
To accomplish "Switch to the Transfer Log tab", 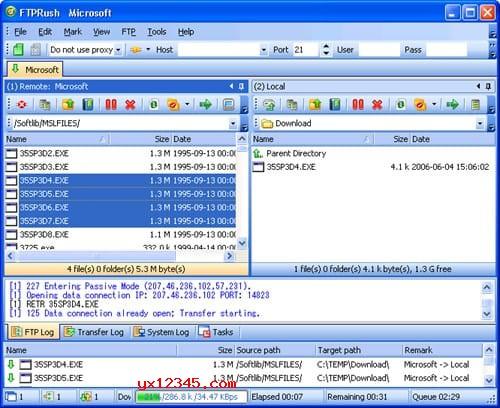I will [94, 332].
